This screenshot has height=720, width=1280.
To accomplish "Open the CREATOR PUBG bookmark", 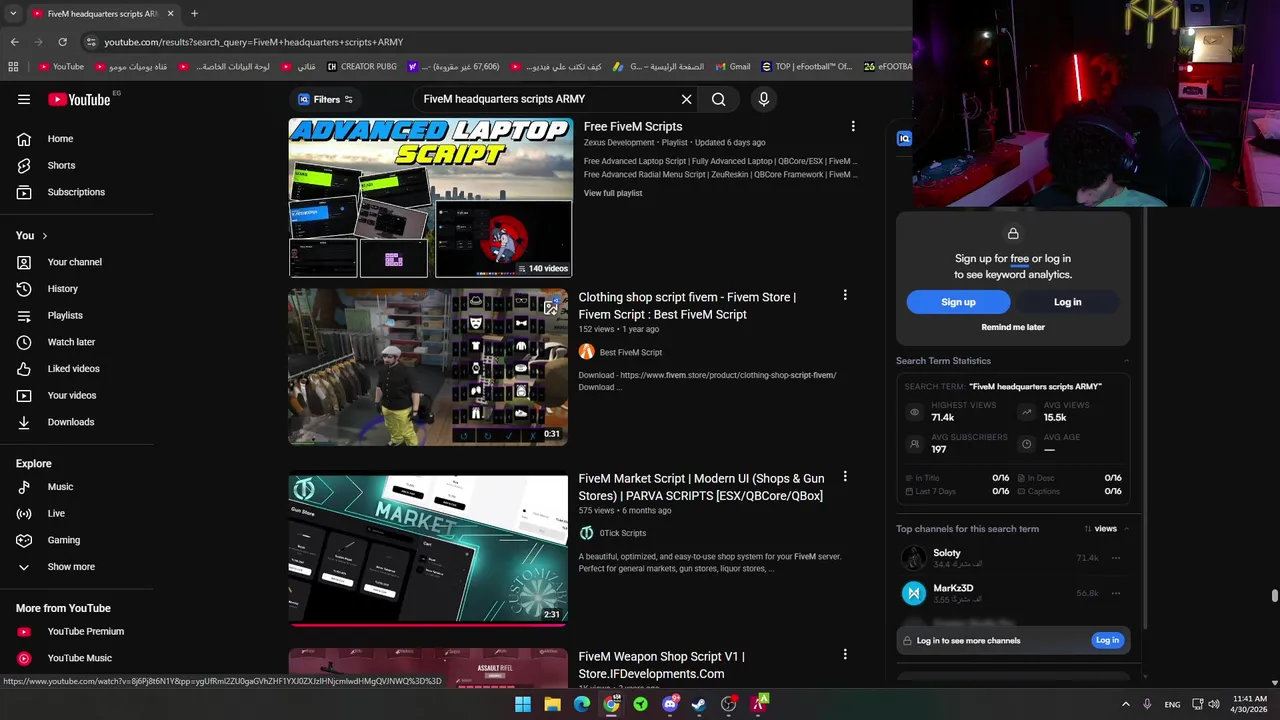I will (x=362, y=67).
